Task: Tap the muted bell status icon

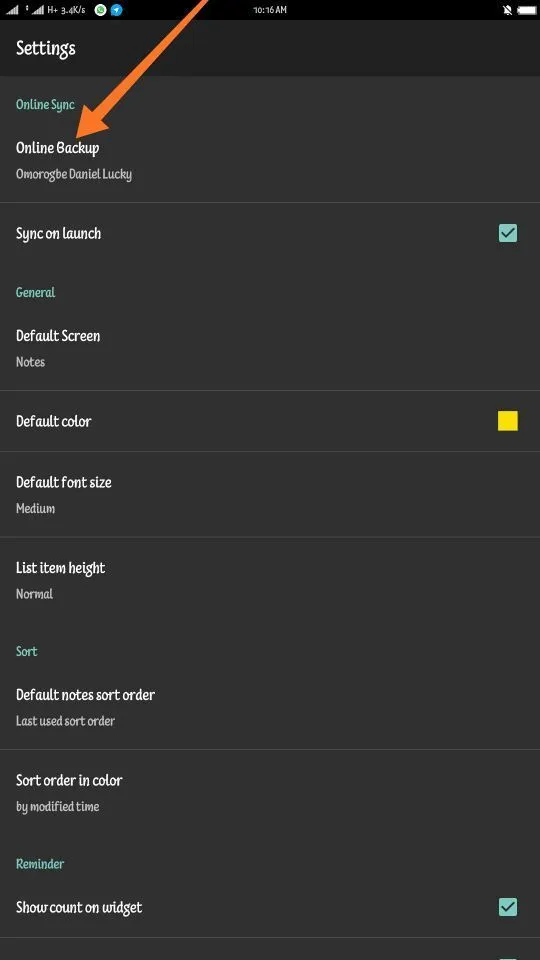Action: point(507,10)
